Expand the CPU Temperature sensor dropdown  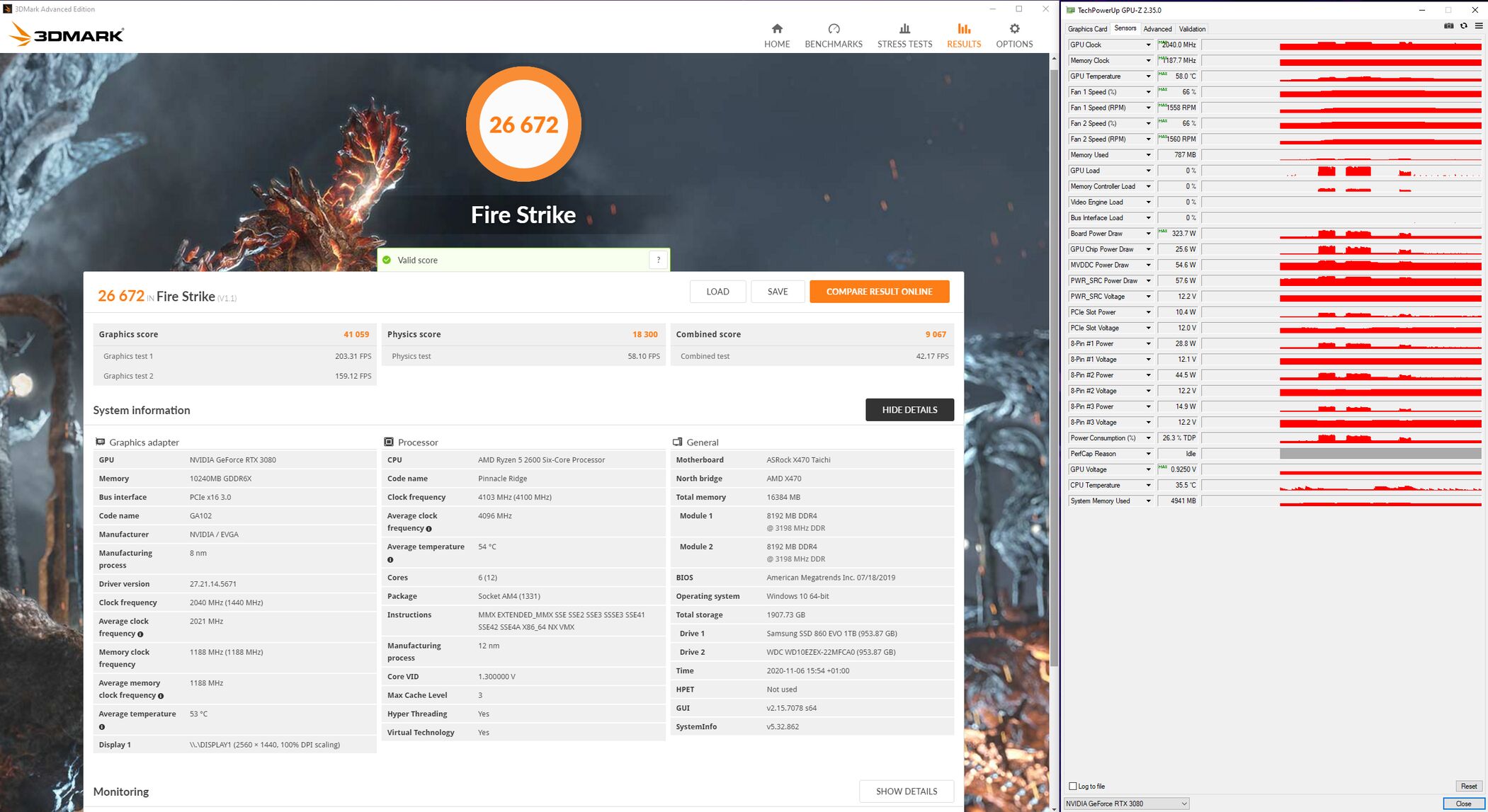pyautogui.click(x=1148, y=486)
